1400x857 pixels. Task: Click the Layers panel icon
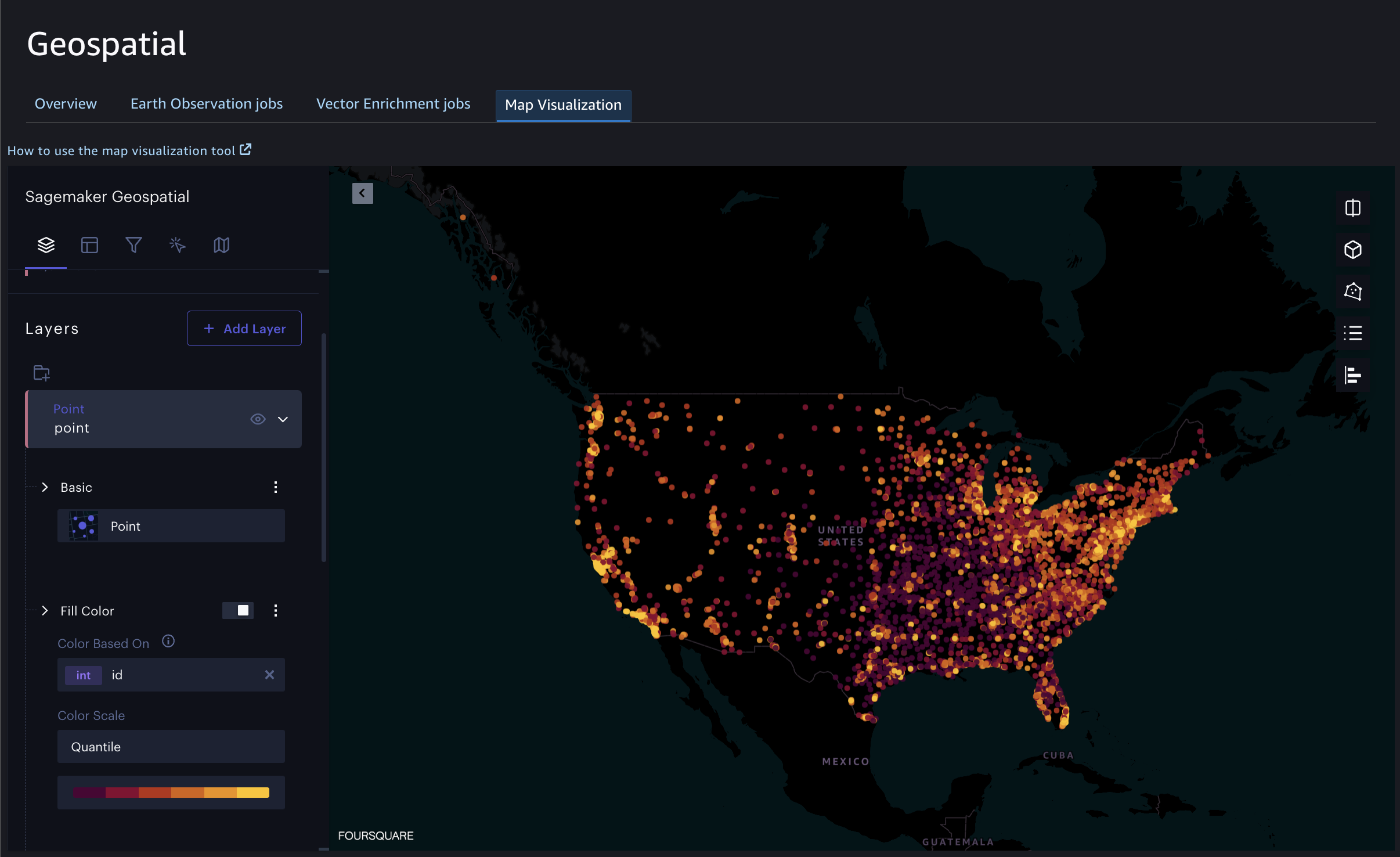tap(45, 244)
